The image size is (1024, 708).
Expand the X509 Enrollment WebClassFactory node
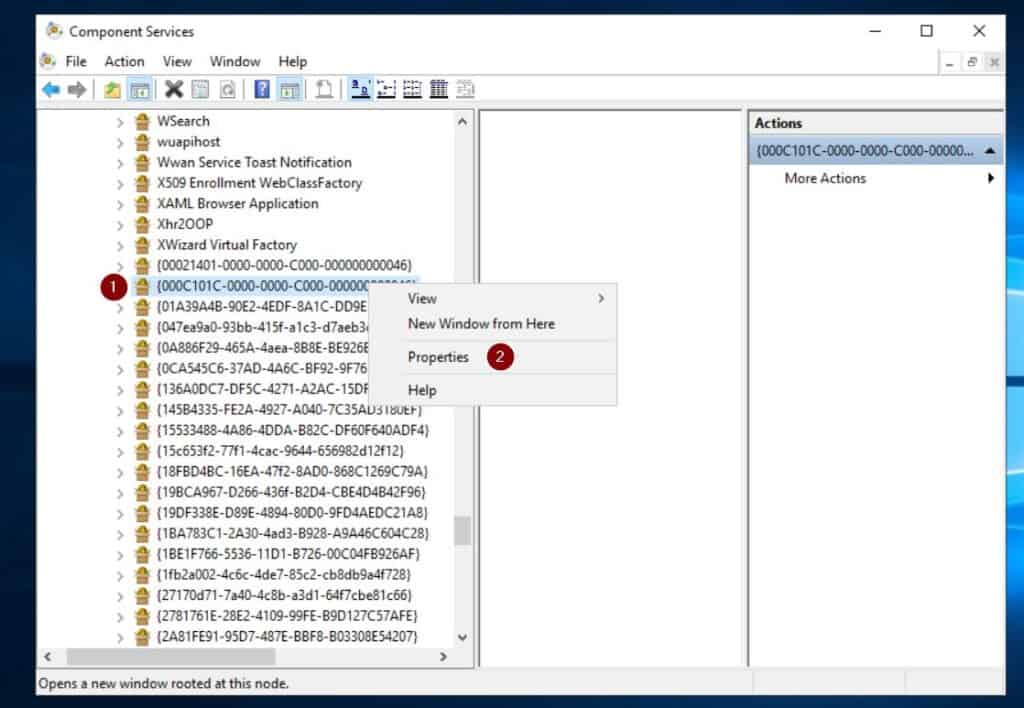(120, 184)
